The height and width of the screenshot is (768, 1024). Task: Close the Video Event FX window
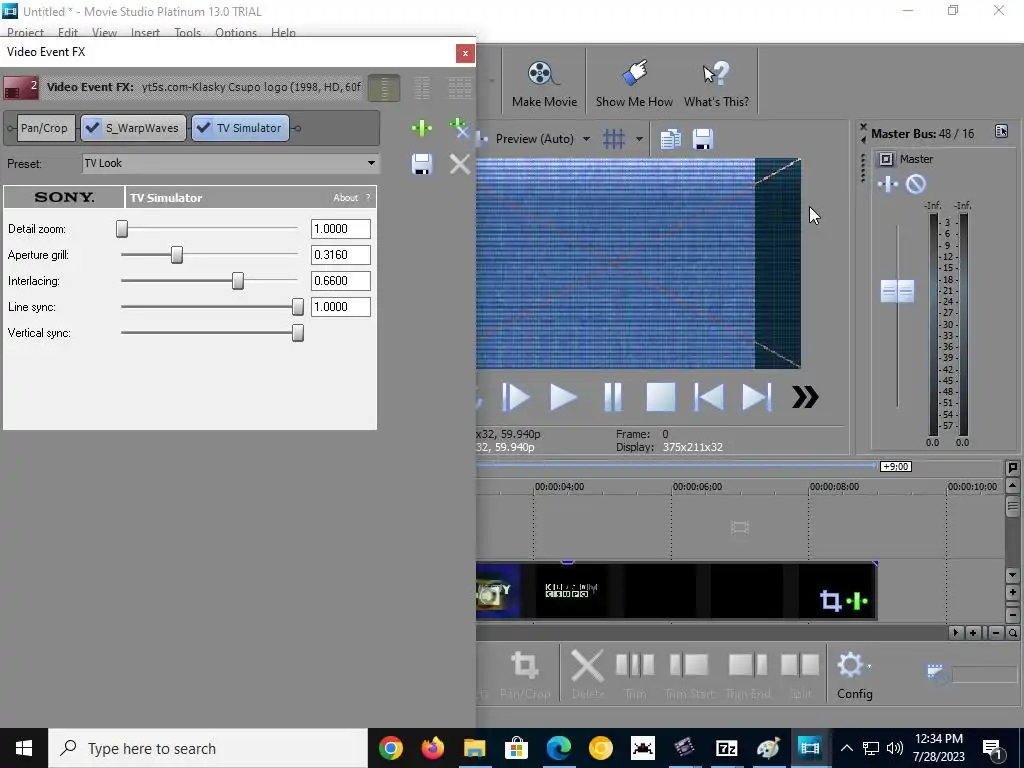click(465, 54)
